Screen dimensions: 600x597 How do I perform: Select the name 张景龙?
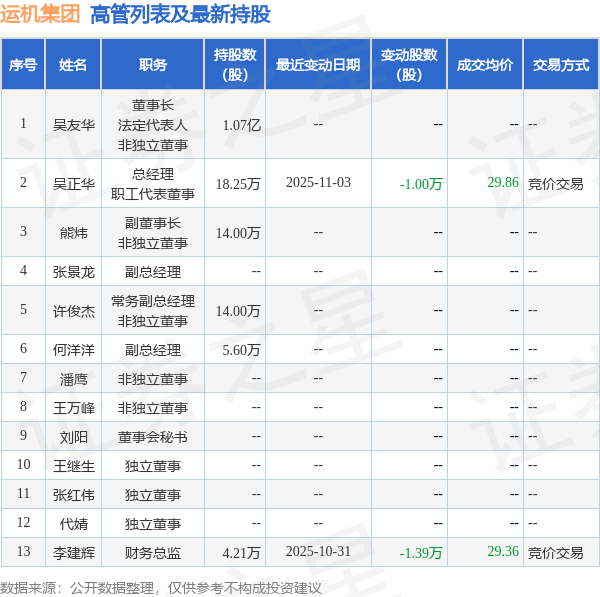tap(73, 272)
